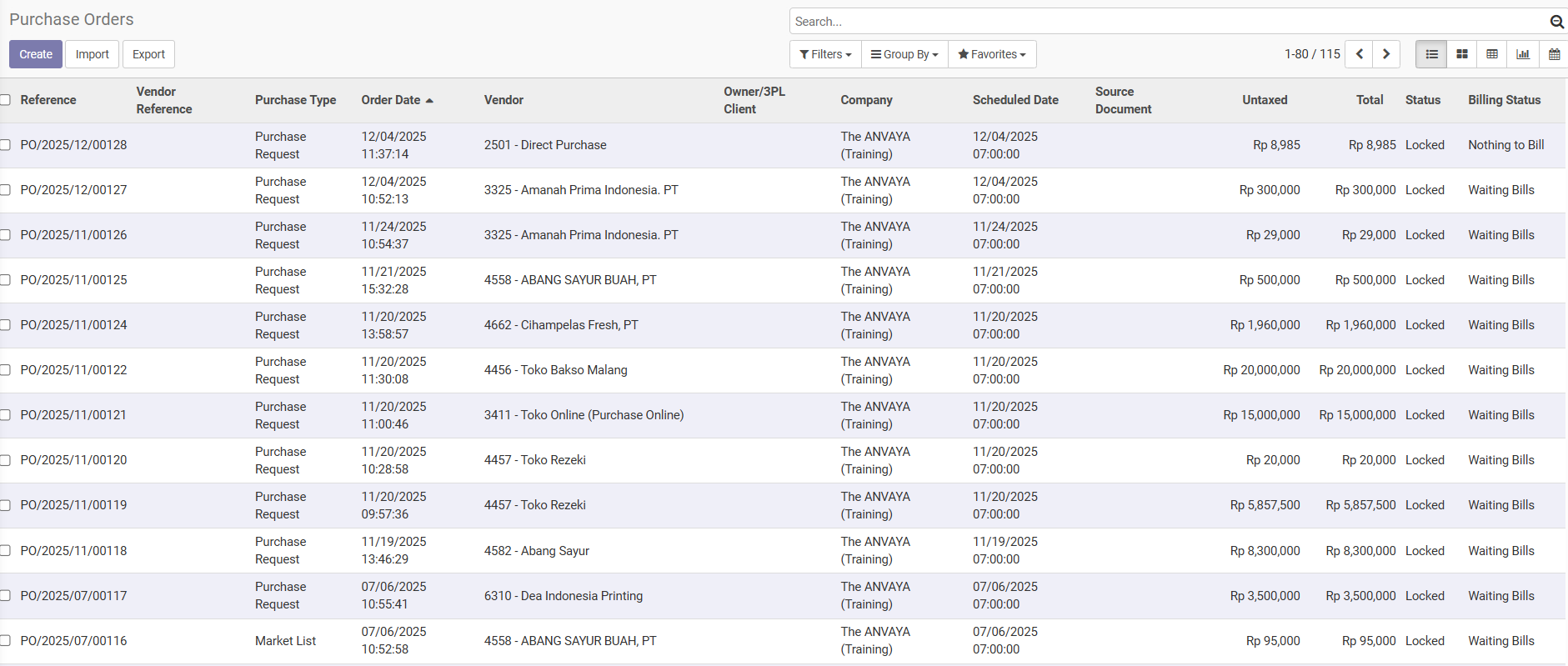Sort by Order Date column header
Screen dimensions: 1568x666
tap(391, 100)
